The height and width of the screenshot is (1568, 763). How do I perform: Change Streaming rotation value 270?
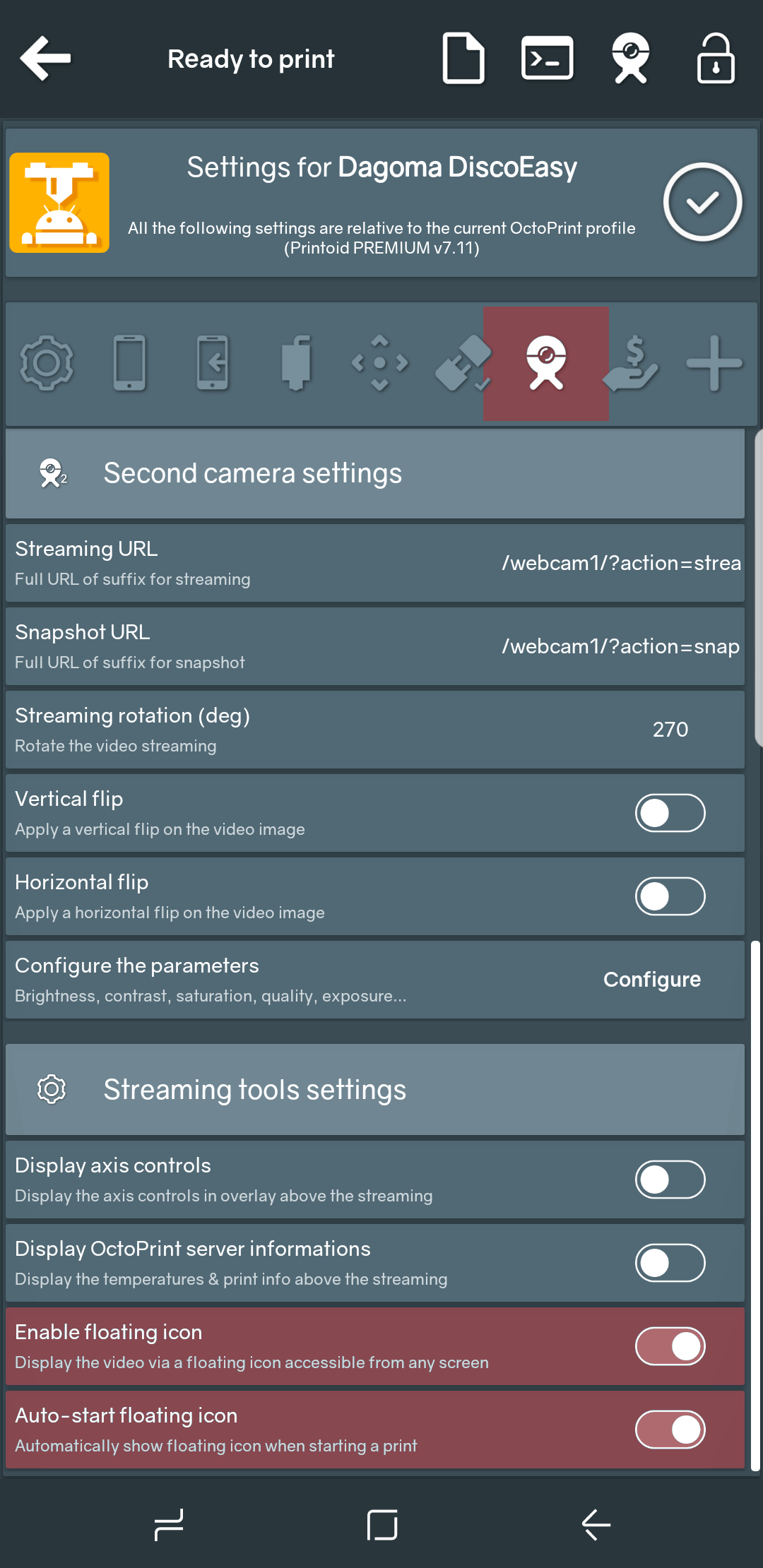click(x=670, y=730)
